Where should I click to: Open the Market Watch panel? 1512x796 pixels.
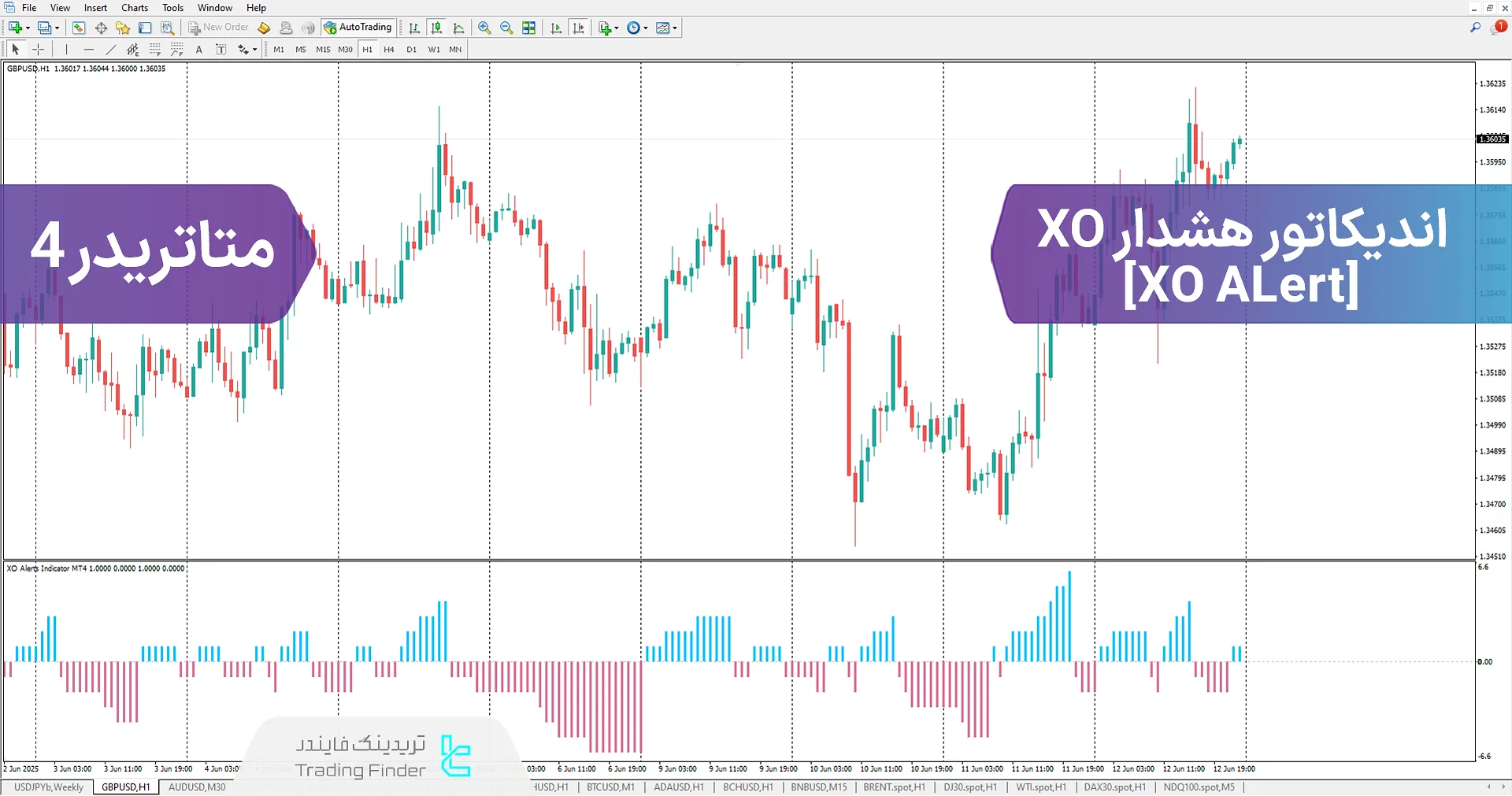[78, 28]
